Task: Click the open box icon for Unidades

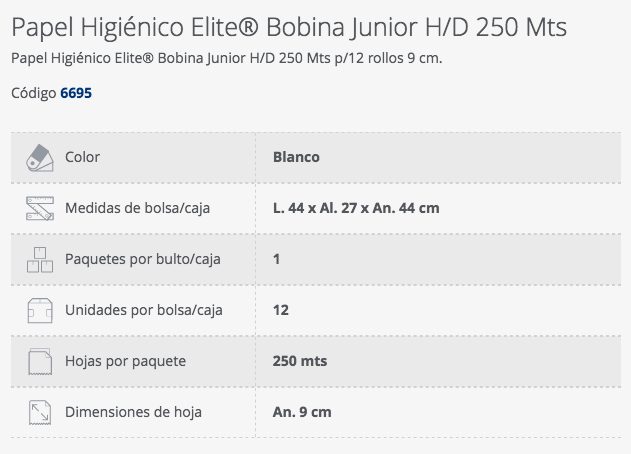Action: point(40,310)
